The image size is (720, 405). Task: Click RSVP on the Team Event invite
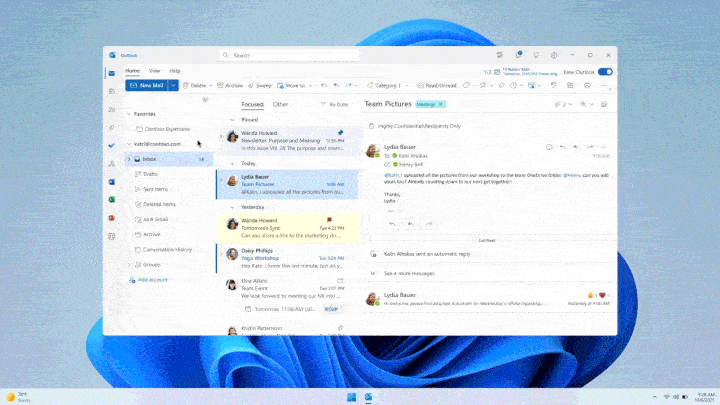coord(331,309)
